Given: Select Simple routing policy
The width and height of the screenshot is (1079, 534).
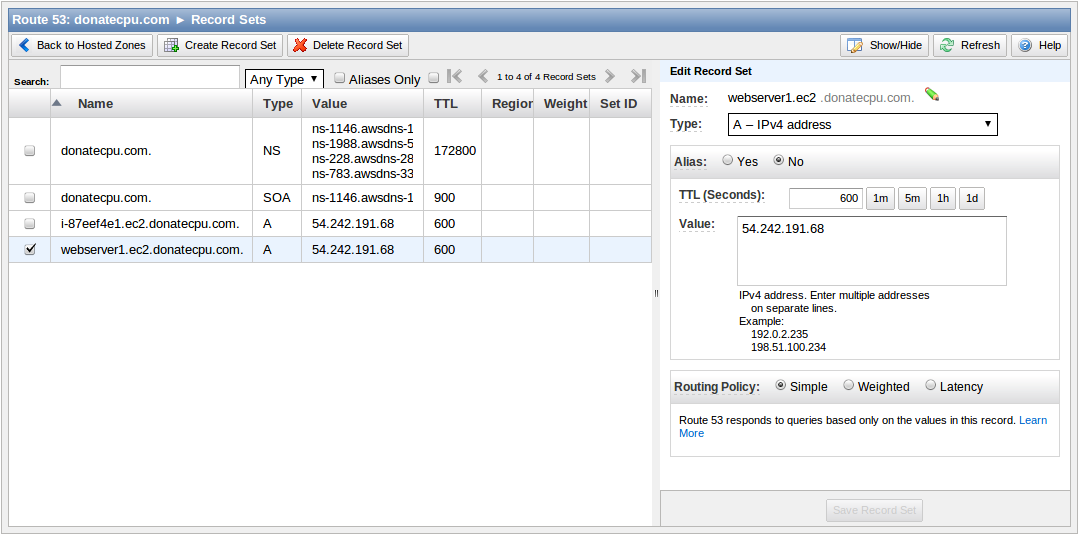Looking at the screenshot, I should coord(780,385).
